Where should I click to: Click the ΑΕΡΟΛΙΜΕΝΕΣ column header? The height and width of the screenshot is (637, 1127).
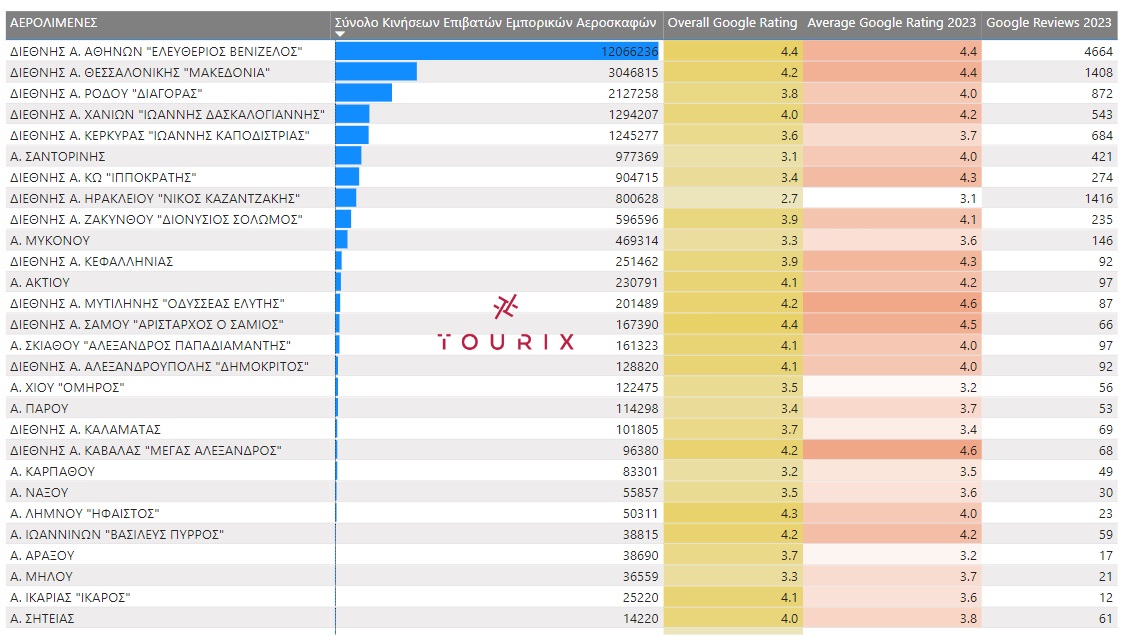click(54, 22)
